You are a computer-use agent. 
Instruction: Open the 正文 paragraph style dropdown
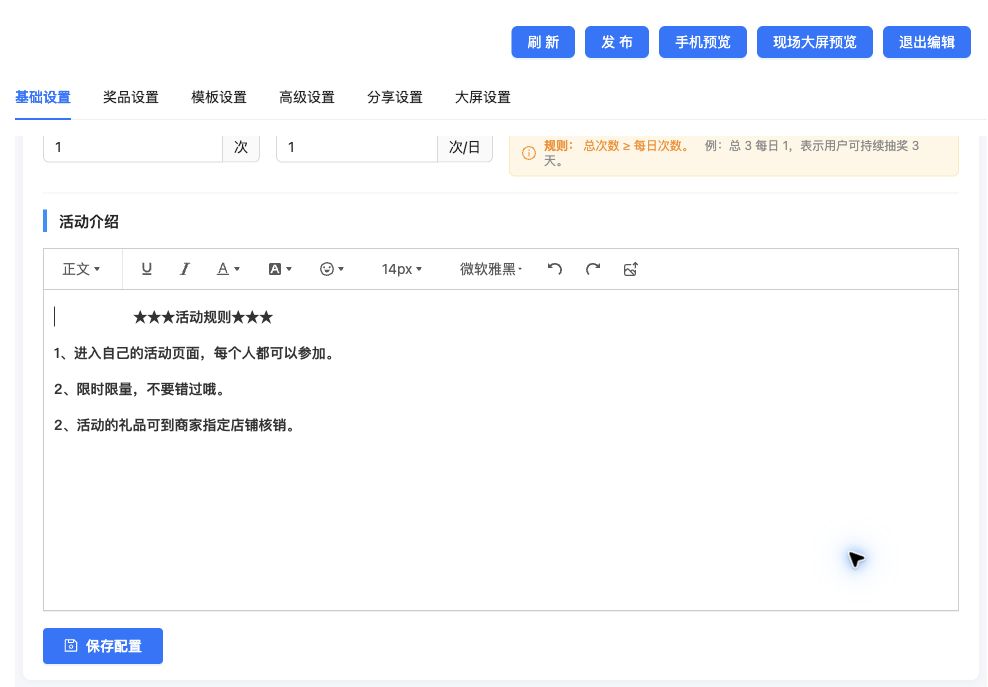(x=81, y=269)
